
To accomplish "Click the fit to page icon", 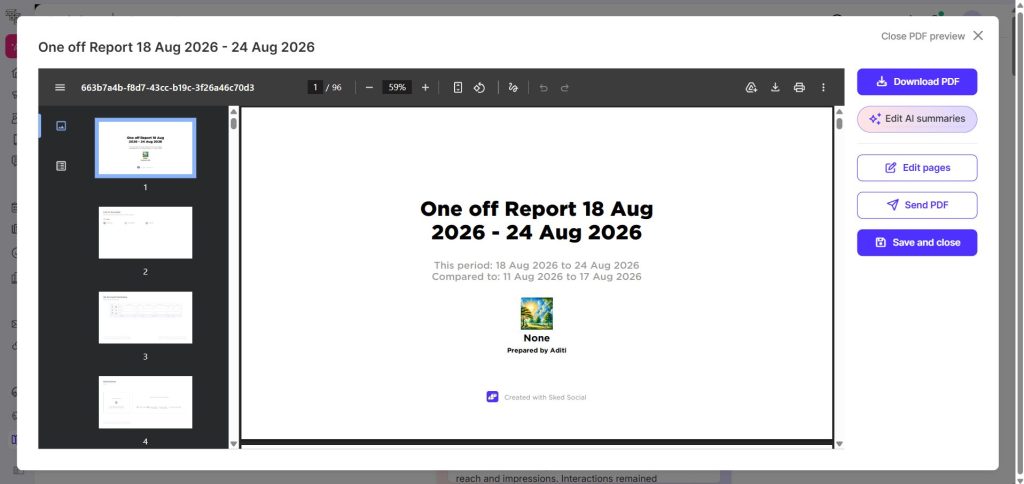I will (458, 88).
